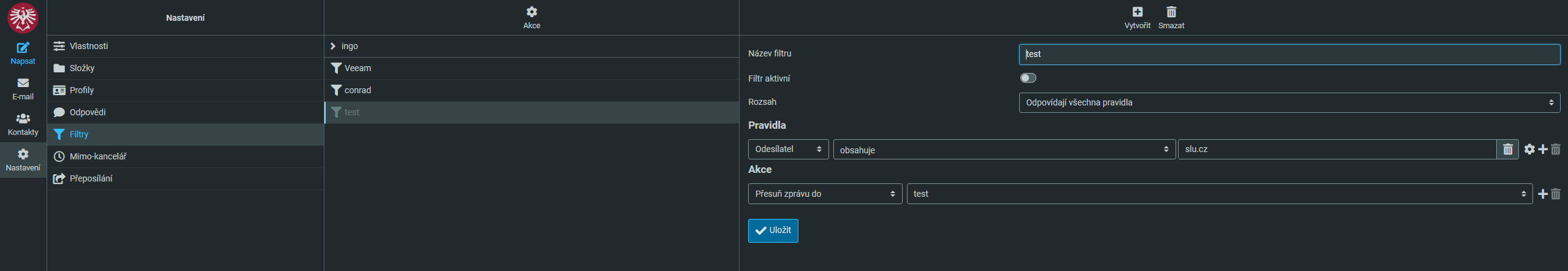Click the trash icon beside slu.cz field
The height and width of the screenshot is (271, 1568).
[1507, 149]
